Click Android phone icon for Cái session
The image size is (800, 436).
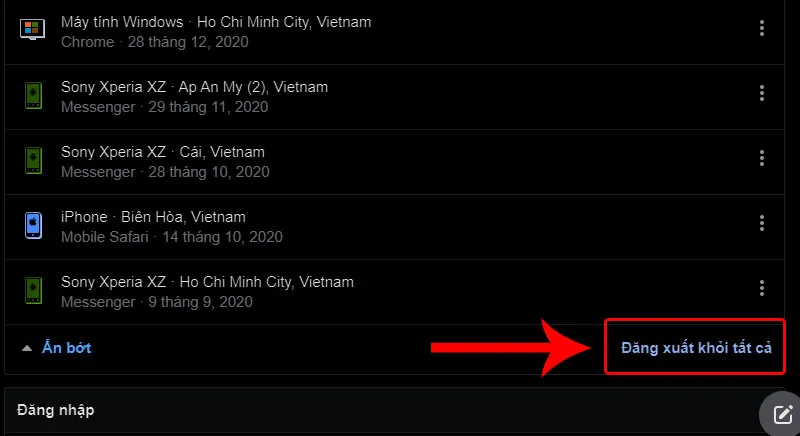click(x=34, y=160)
